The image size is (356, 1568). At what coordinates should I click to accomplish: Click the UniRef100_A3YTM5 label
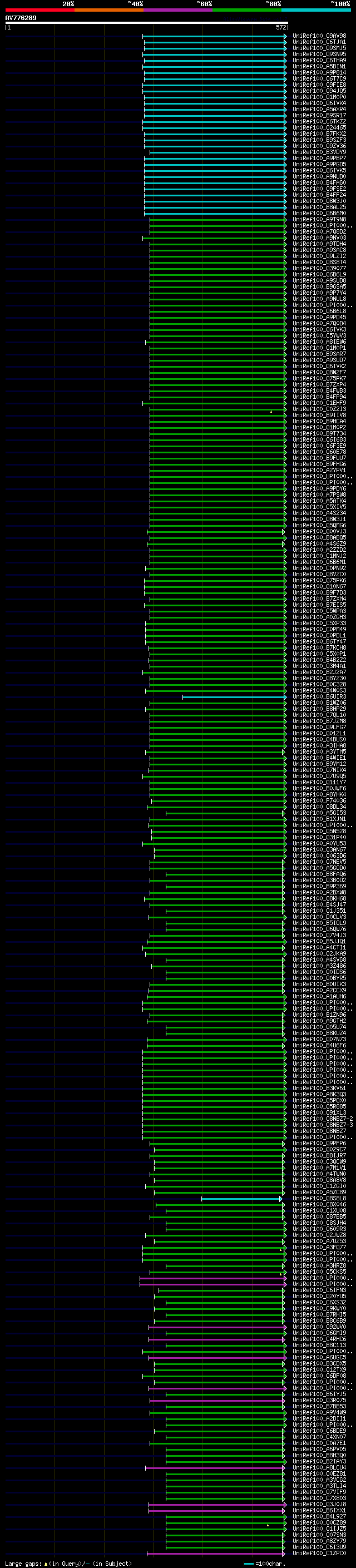pos(319,752)
